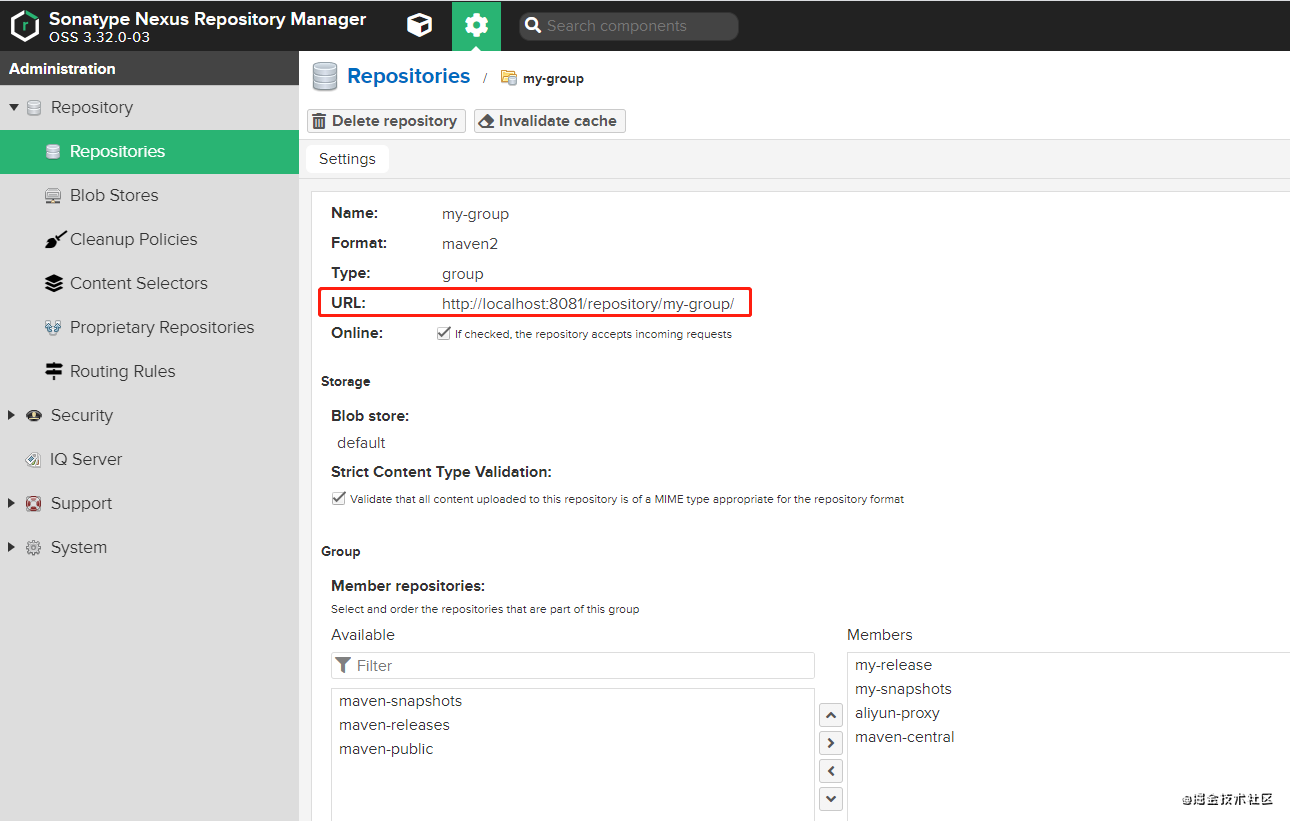Select maven-snapshots in Available list
The width and height of the screenshot is (1290, 821).
point(573,701)
